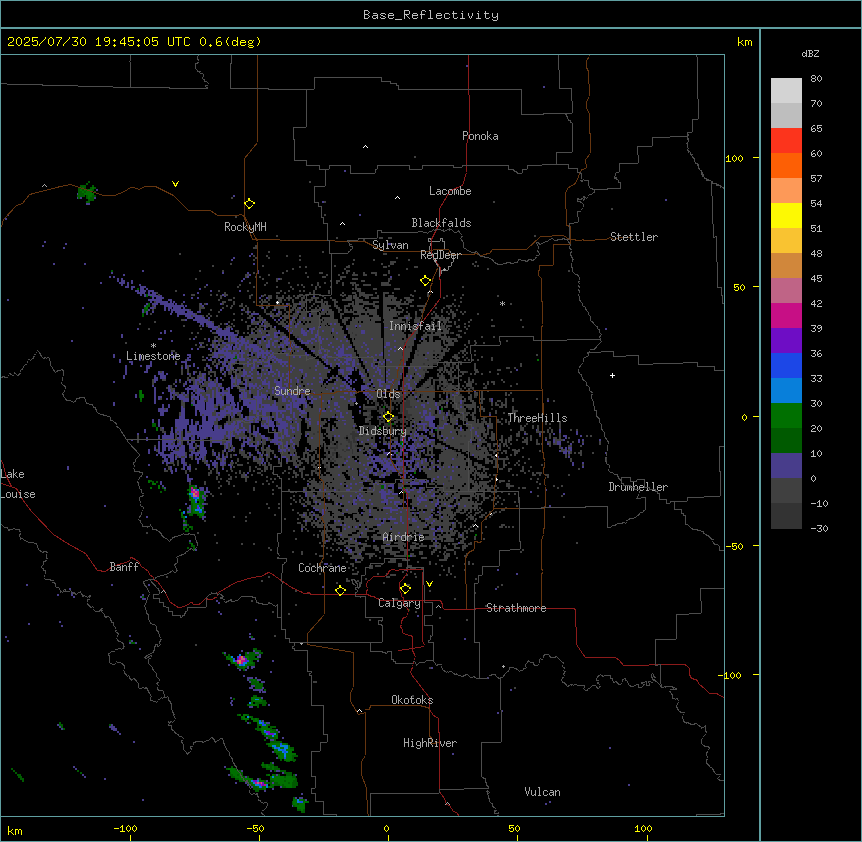The width and height of the screenshot is (862, 842).
Task: Click the RockyMH label
Action: pos(245,227)
